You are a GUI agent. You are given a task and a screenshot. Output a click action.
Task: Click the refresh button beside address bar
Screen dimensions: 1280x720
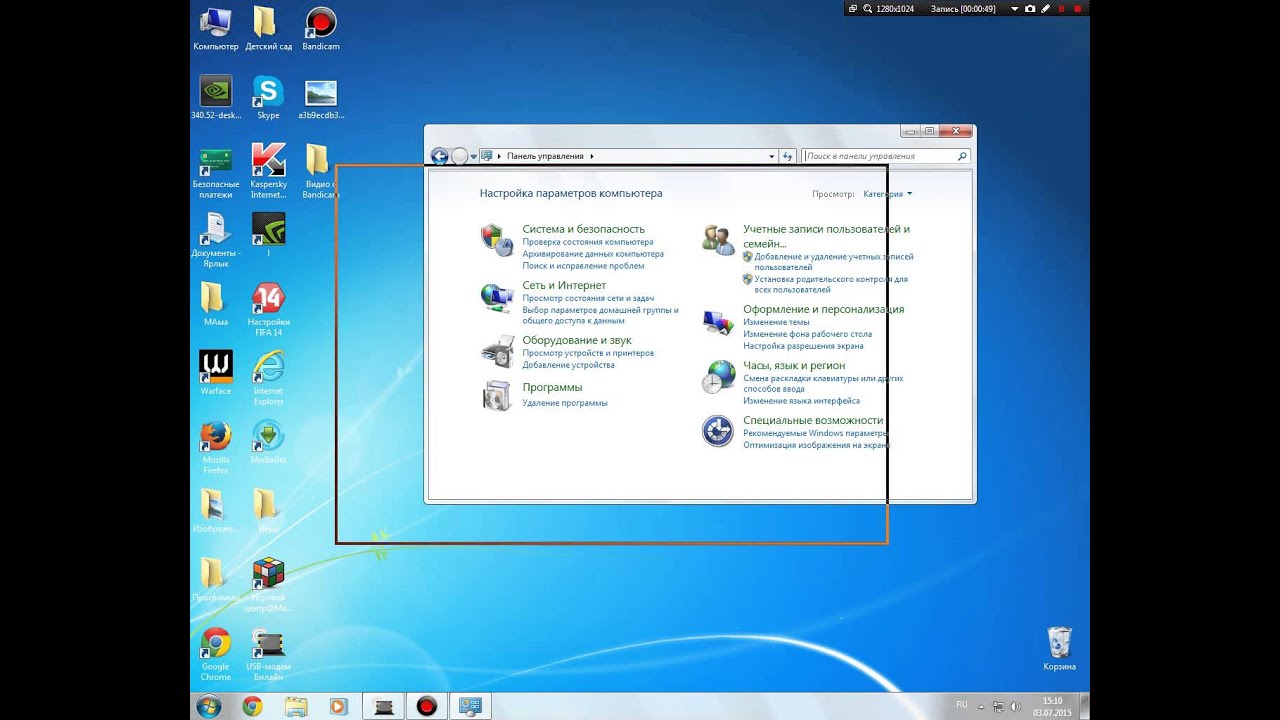pos(788,156)
